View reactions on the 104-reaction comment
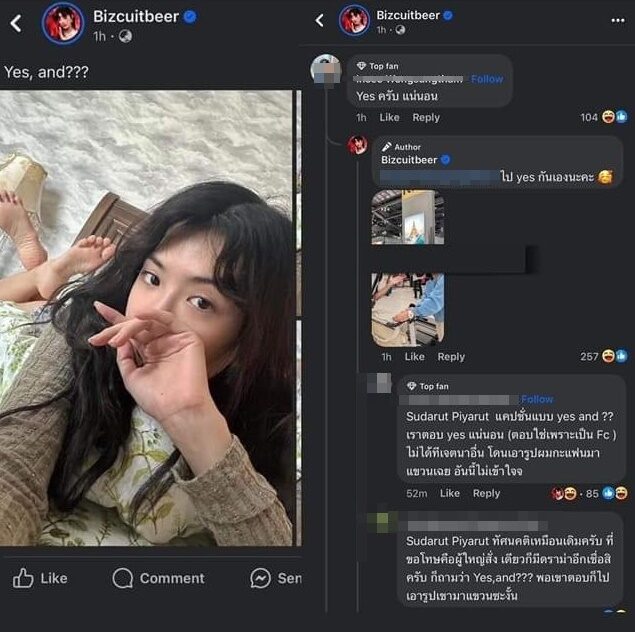The image size is (635, 632). click(604, 117)
